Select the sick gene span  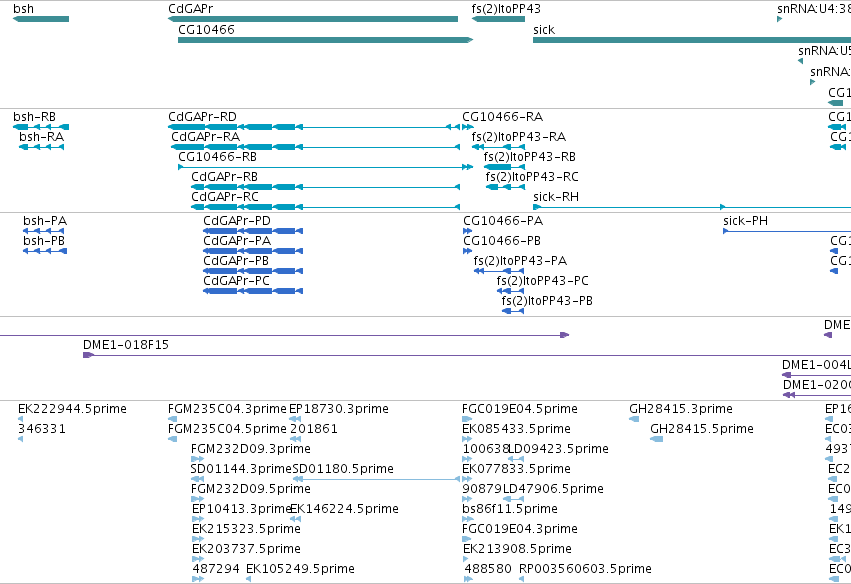click(x=692, y=40)
